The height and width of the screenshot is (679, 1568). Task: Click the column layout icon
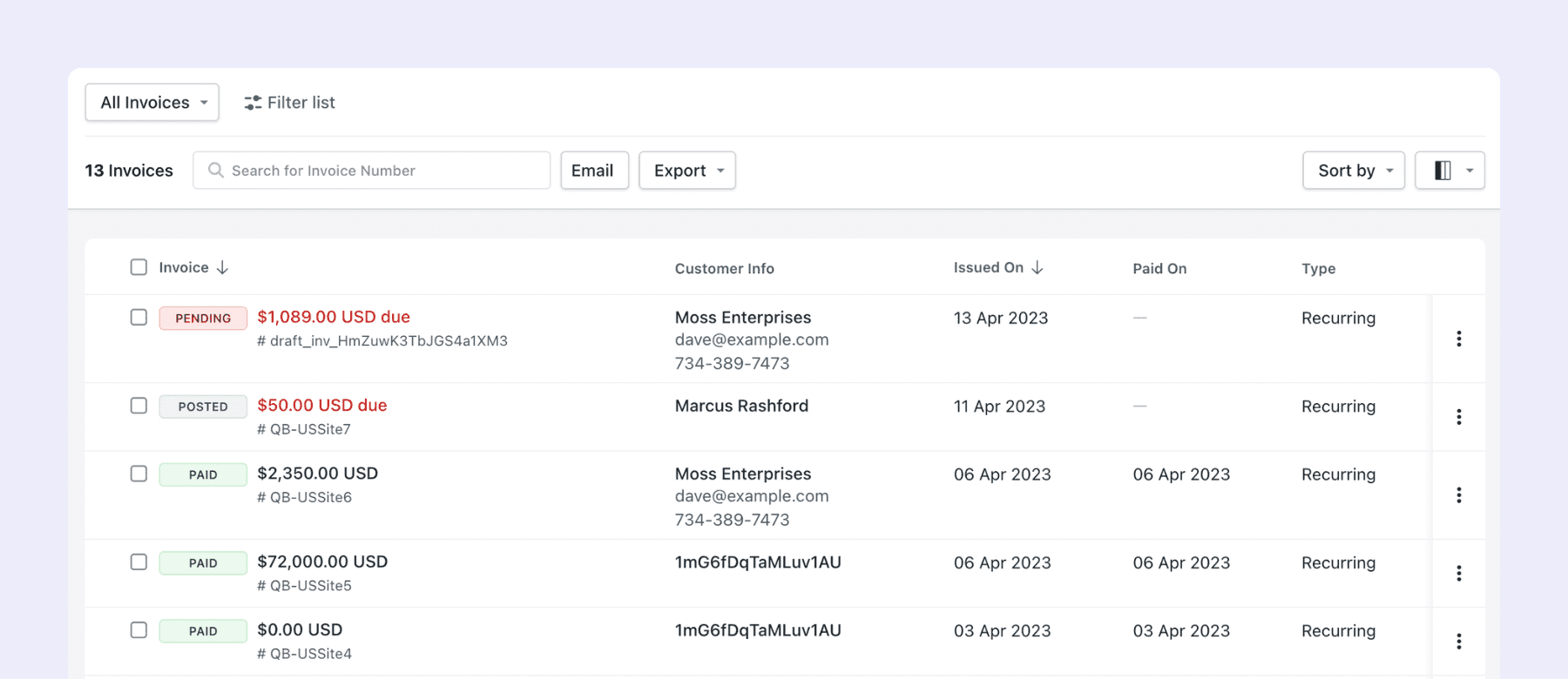[1443, 171]
